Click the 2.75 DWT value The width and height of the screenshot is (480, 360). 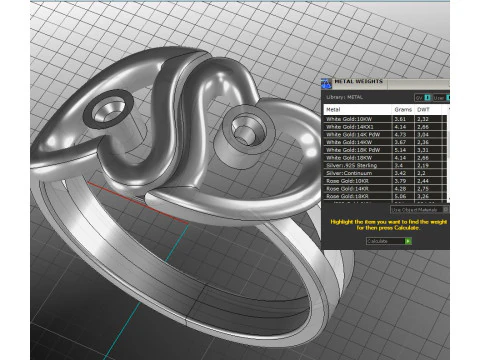click(x=423, y=188)
